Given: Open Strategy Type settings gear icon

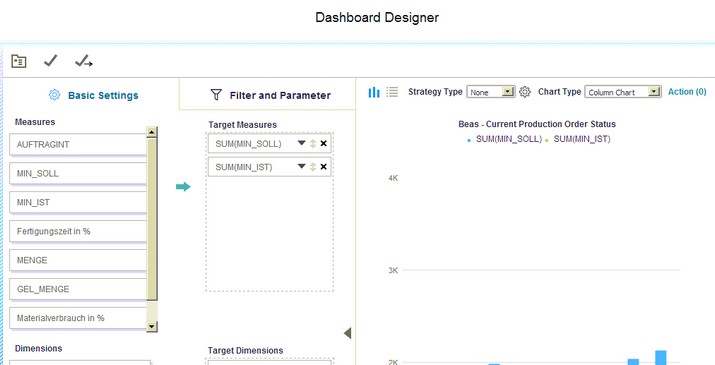Looking at the screenshot, I should click(525, 92).
